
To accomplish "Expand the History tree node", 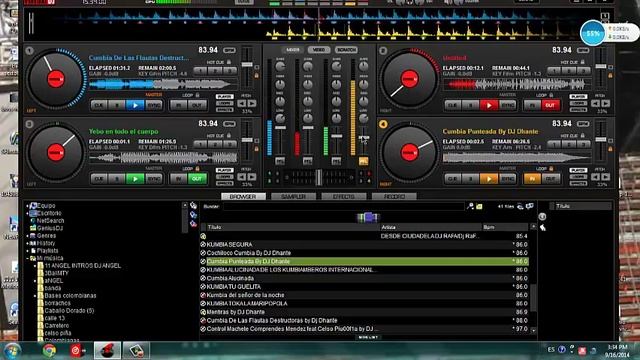I will 28,243.
